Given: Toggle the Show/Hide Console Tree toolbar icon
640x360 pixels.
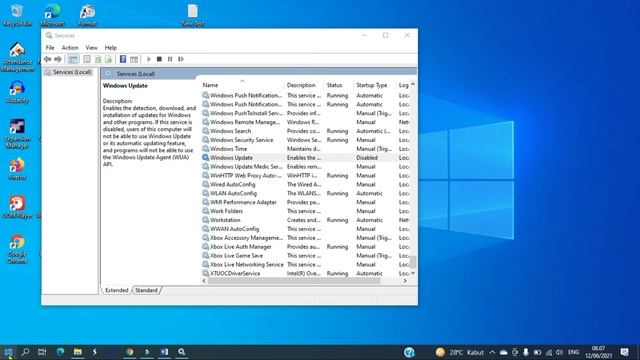Looking at the screenshot, I should [73, 59].
